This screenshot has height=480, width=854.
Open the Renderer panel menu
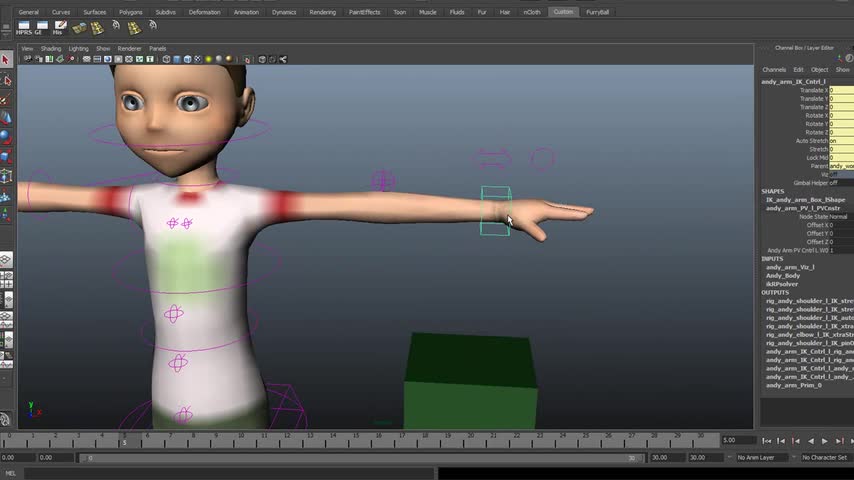pyautogui.click(x=129, y=48)
